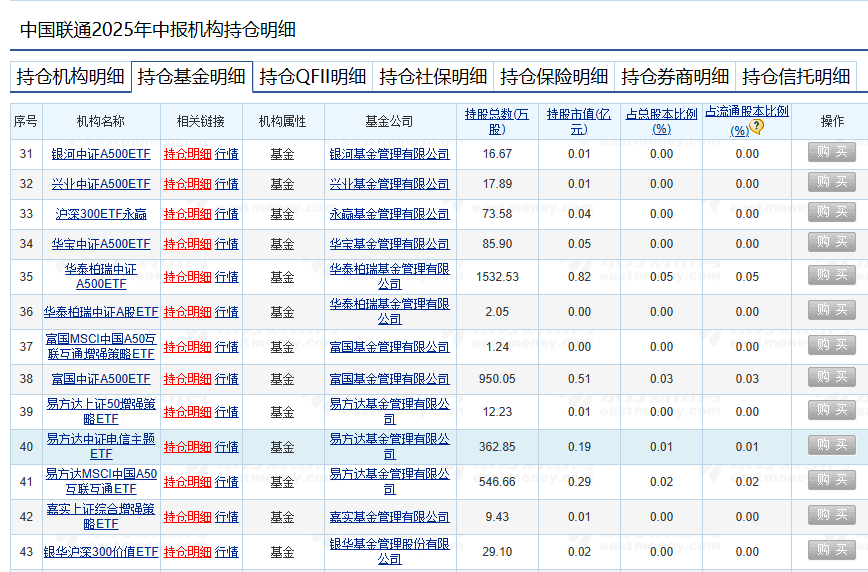
Task: Click 行情 for 银河中证A500ETF row
Action: click(226, 154)
